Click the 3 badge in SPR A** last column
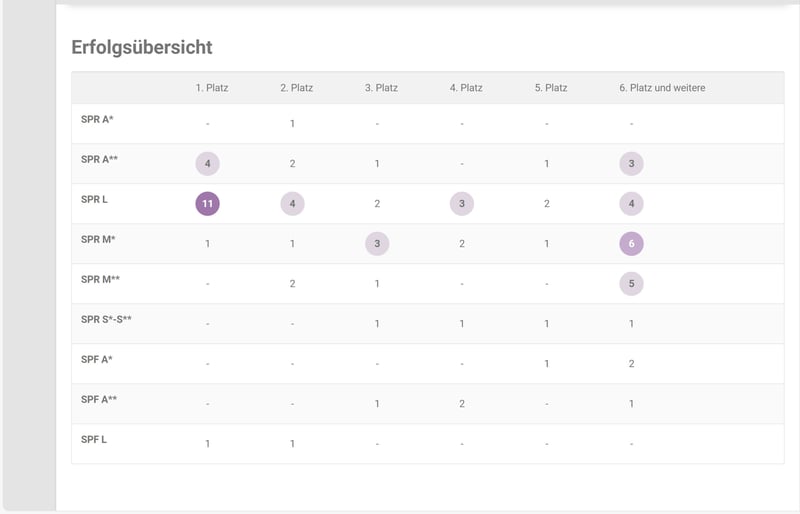 click(631, 164)
